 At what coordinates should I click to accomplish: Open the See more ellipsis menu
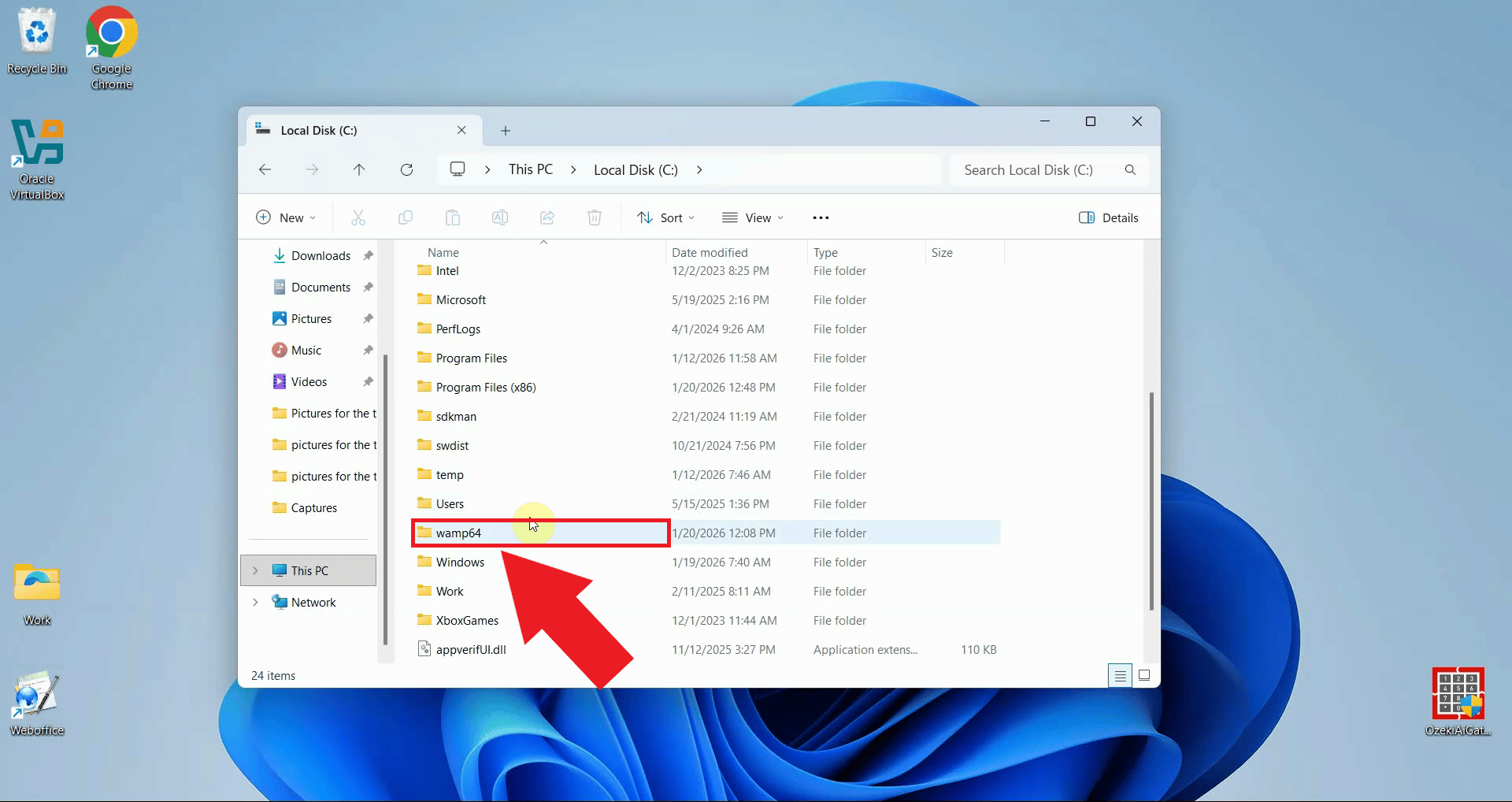[x=821, y=217]
